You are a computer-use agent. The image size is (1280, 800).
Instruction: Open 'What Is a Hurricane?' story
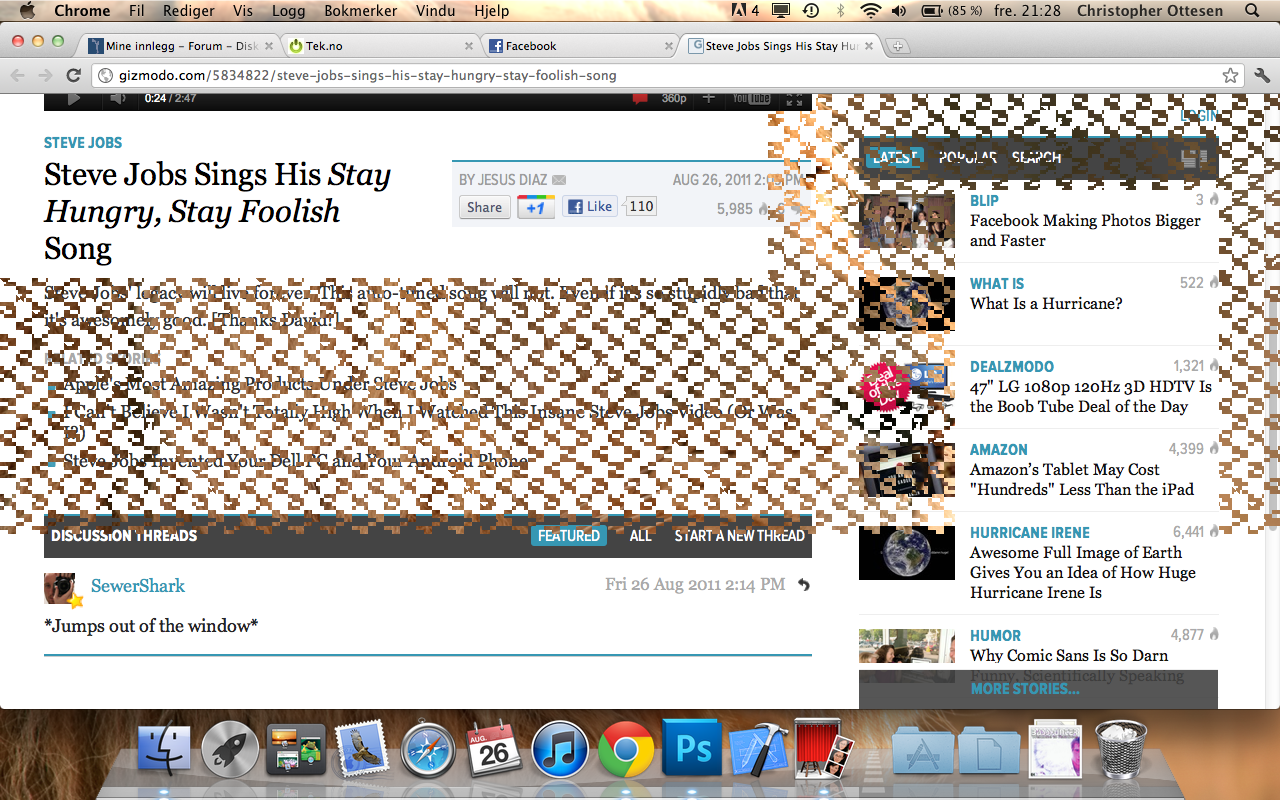[x=1046, y=304]
